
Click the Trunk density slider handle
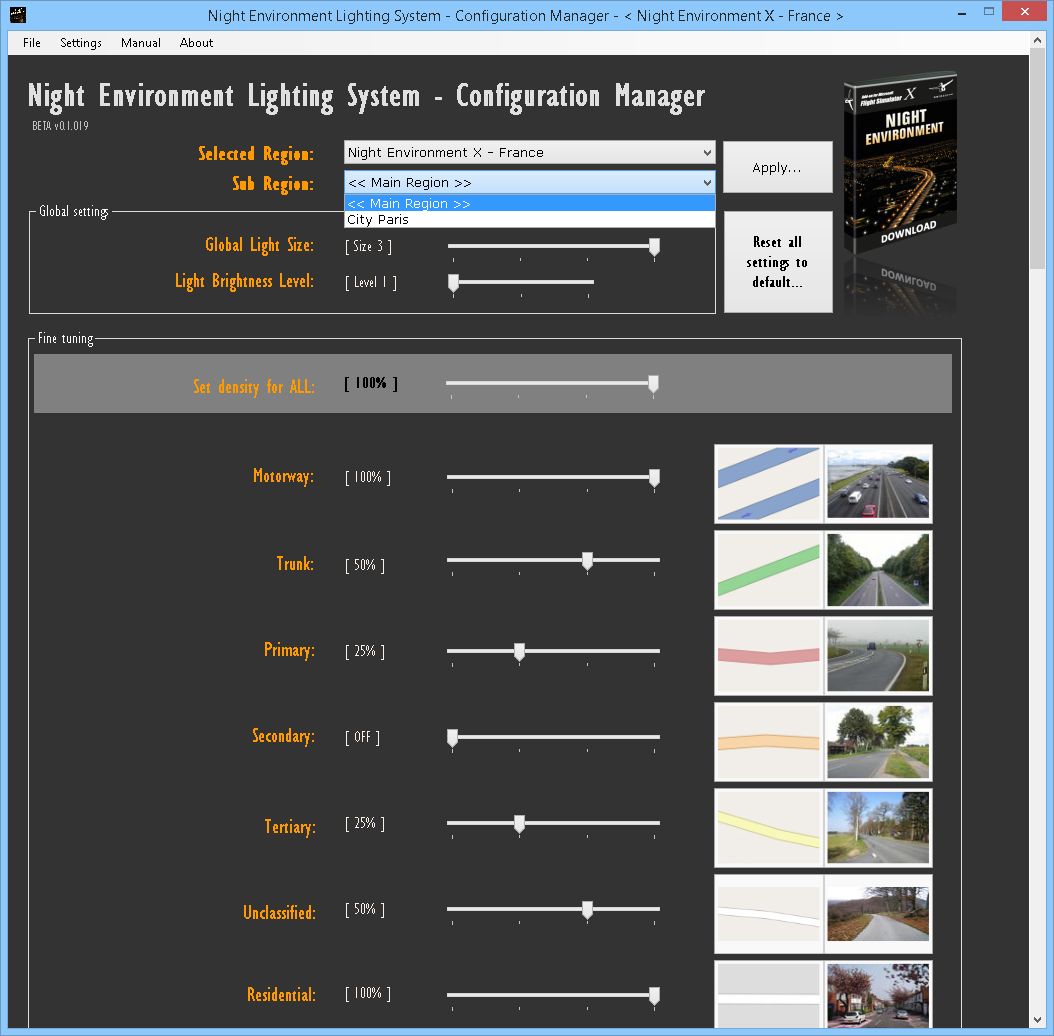(587, 561)
